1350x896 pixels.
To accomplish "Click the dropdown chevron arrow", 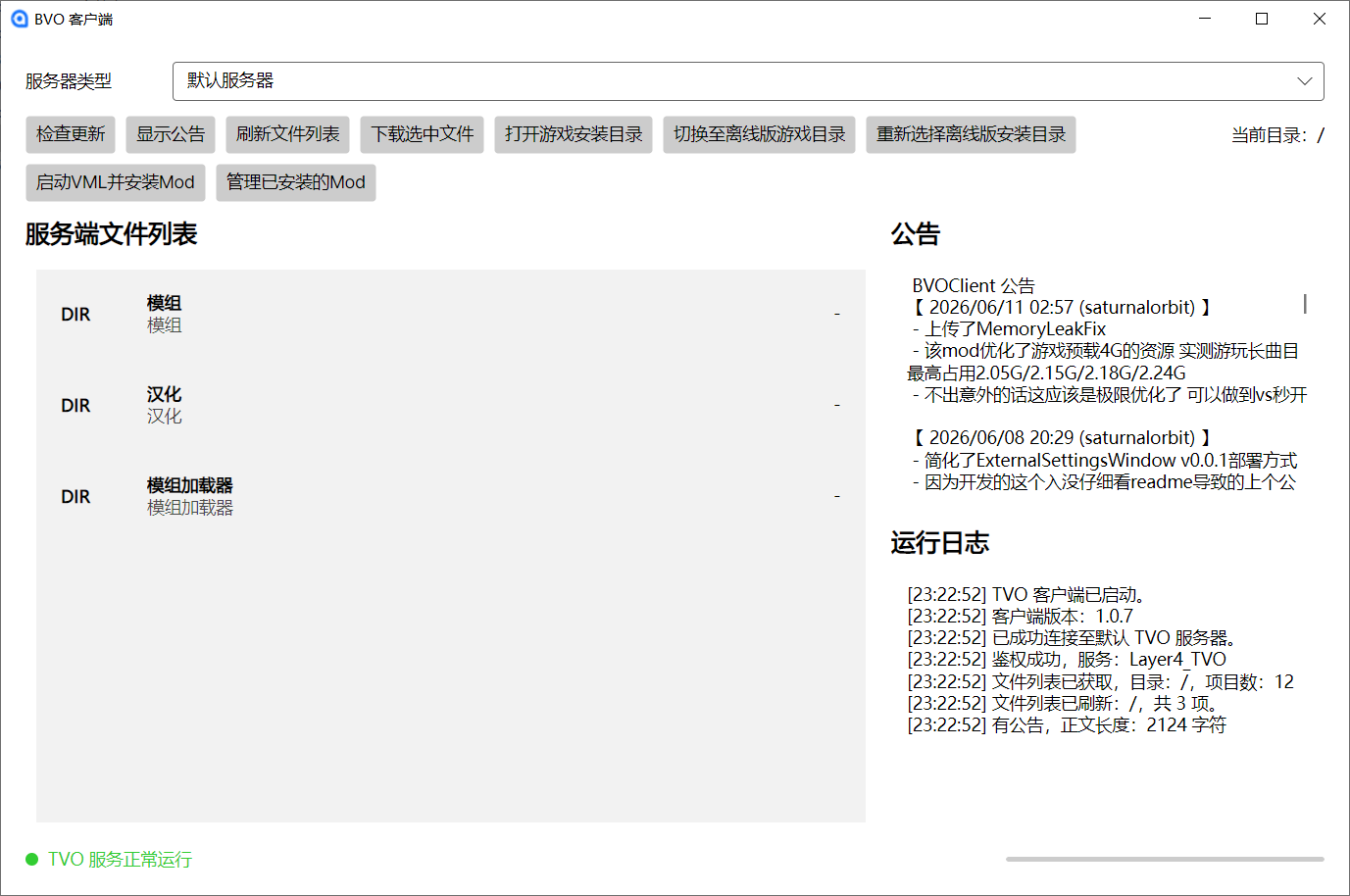I will click(1304, 81).
